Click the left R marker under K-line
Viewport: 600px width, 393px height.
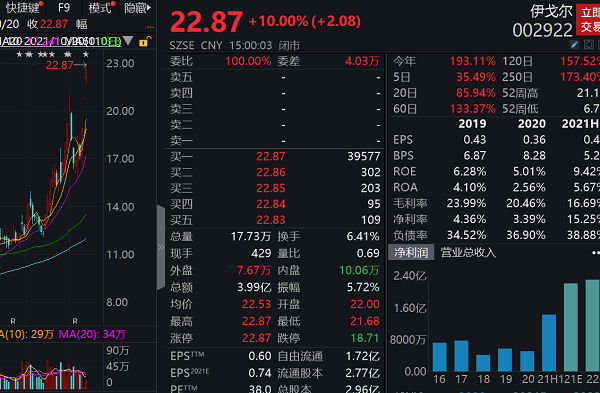(x=13, y=321)
